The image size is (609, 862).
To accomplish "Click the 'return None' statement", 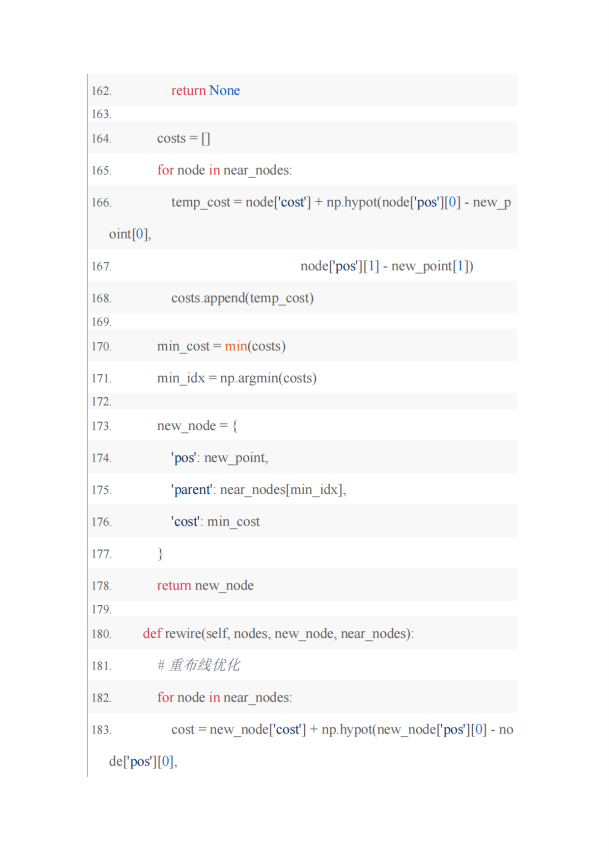I will coord(205,91).
